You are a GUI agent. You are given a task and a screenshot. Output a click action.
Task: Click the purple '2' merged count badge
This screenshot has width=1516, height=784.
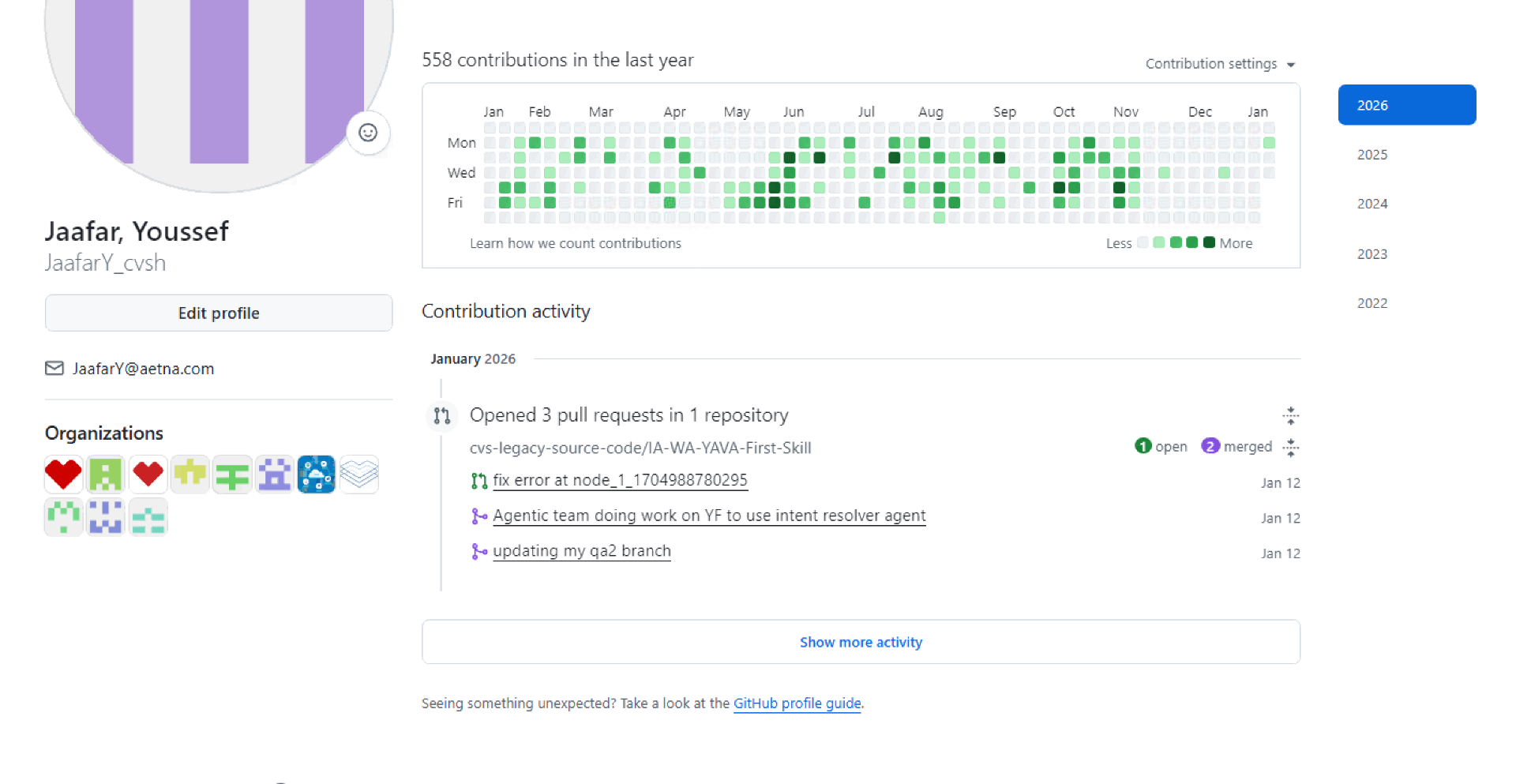(x=1210, y=446)
